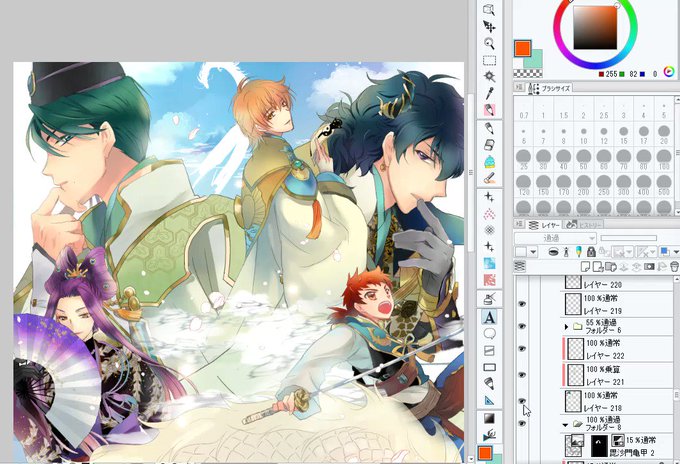680x464 pixels.
Task: Choose brush size 25
Action: [x=523, y=160]
